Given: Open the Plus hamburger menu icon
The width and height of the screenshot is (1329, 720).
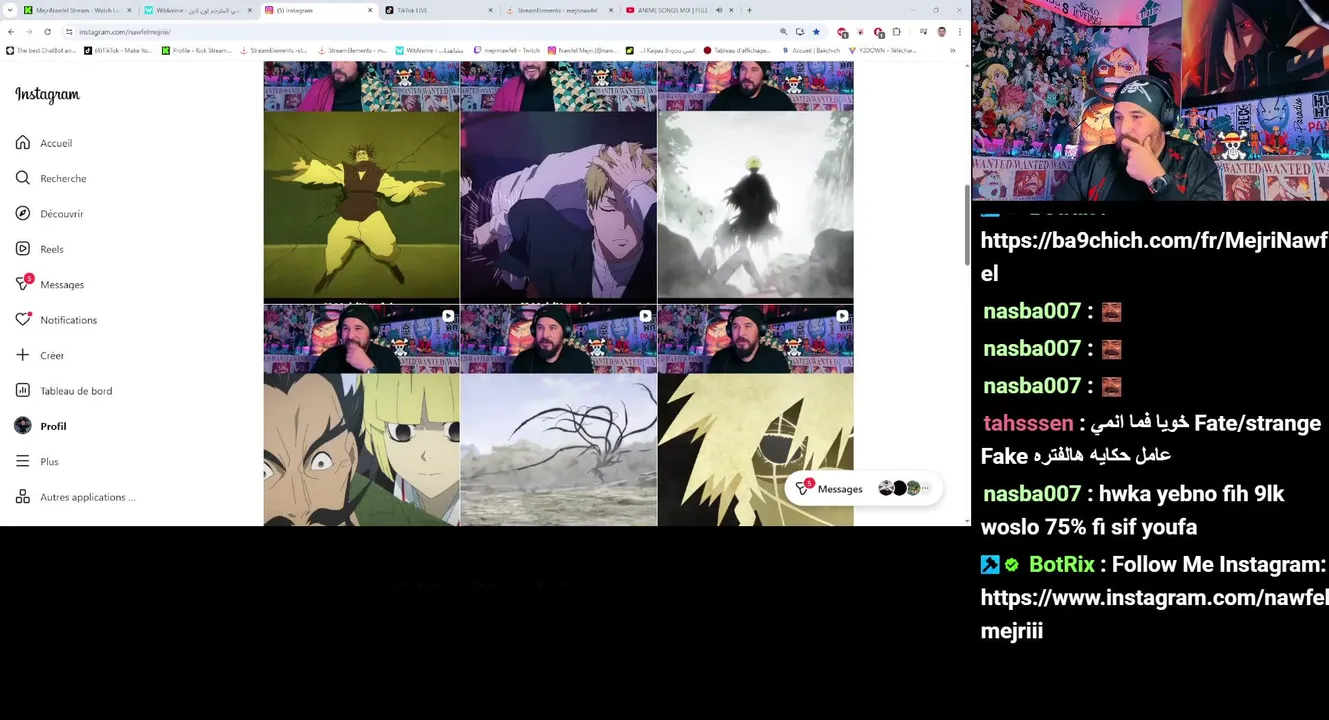Looking at the screenshot, I should coord(22,461).
